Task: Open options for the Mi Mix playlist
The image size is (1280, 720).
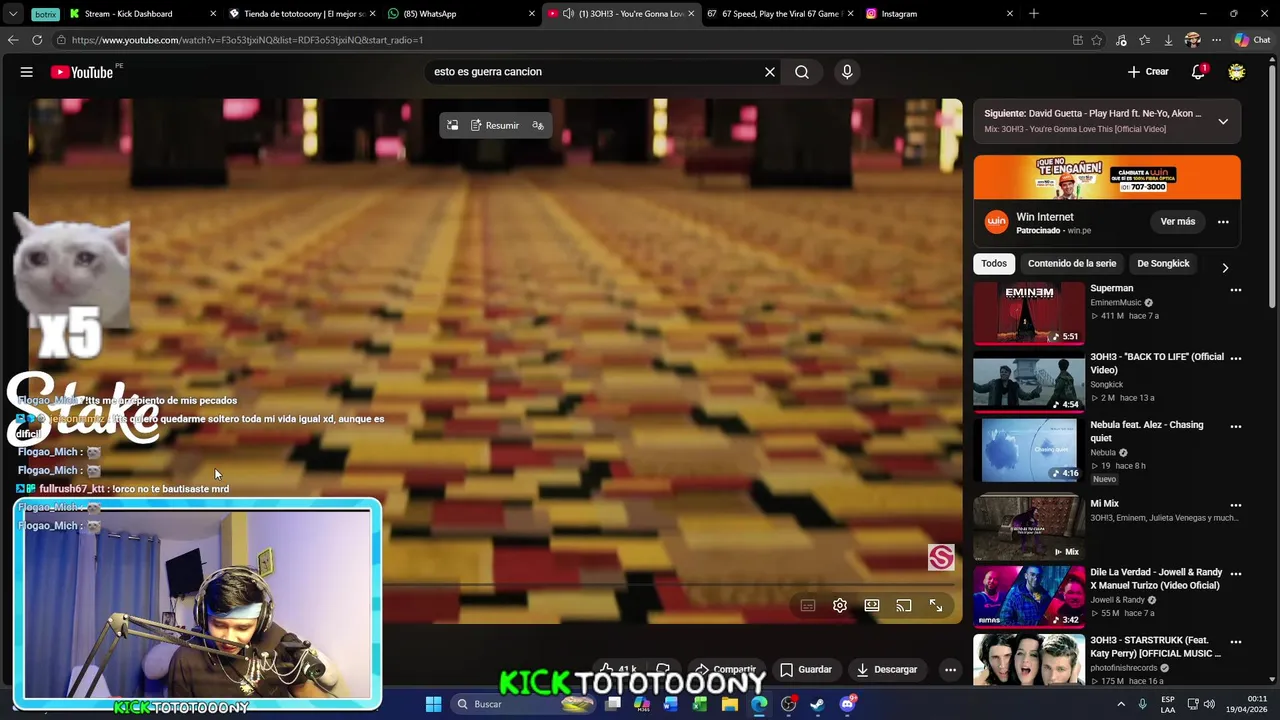Action: point(1236,505)
